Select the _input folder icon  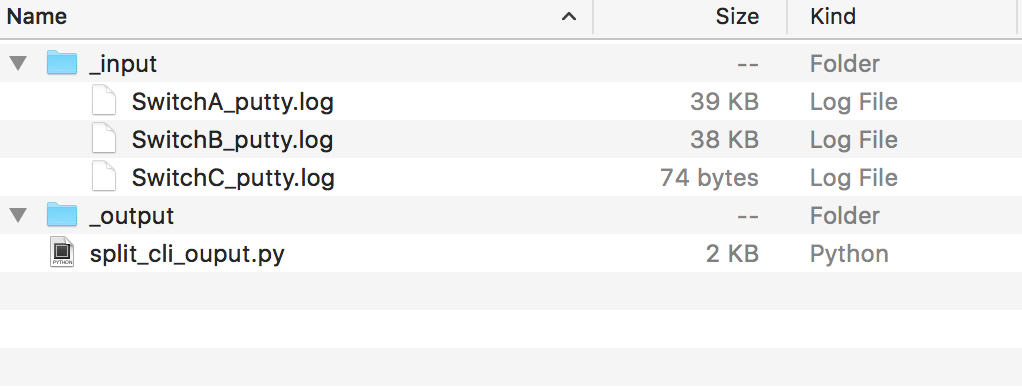(x=62, y=63)
